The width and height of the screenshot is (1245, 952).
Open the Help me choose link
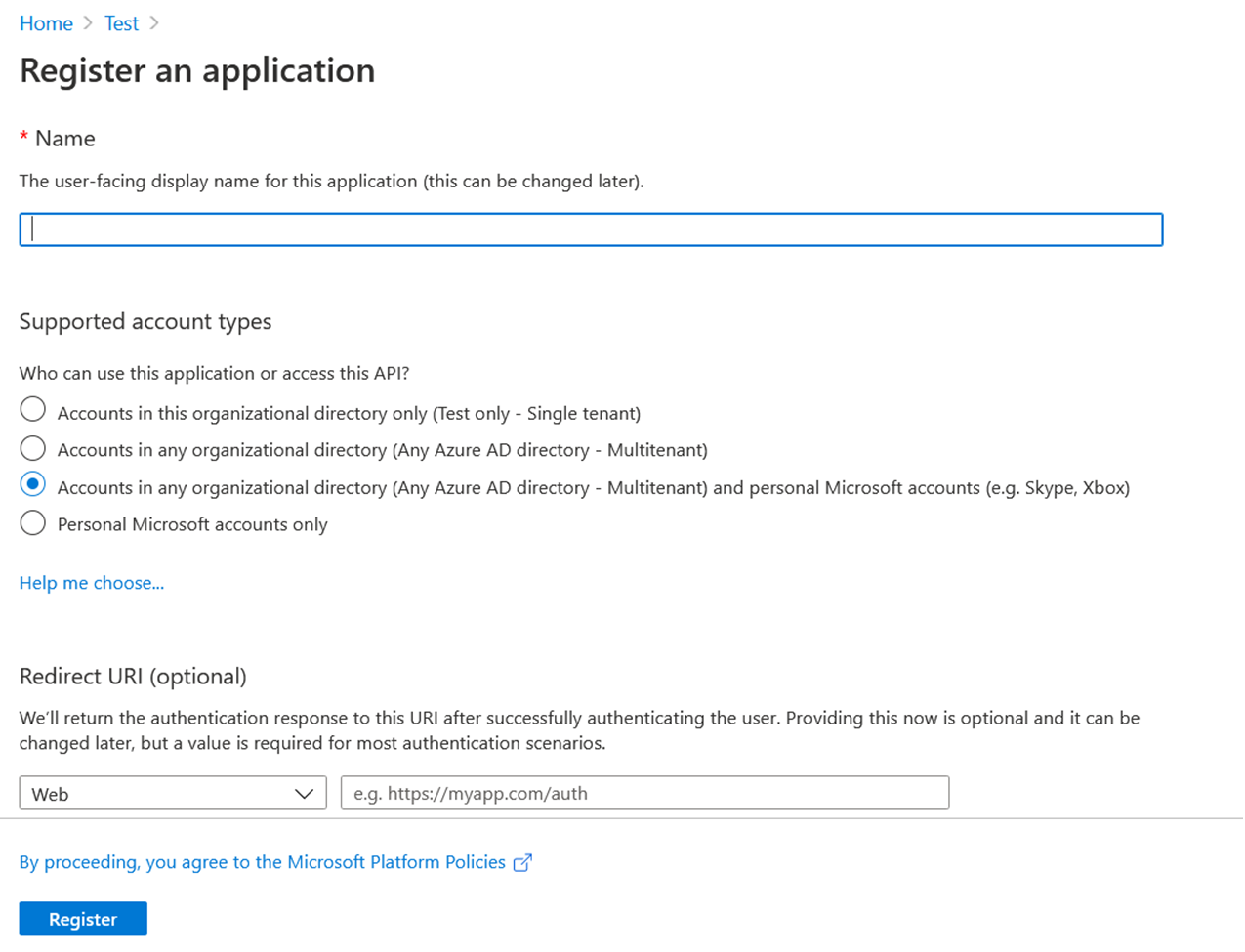(x=91, y=583)
